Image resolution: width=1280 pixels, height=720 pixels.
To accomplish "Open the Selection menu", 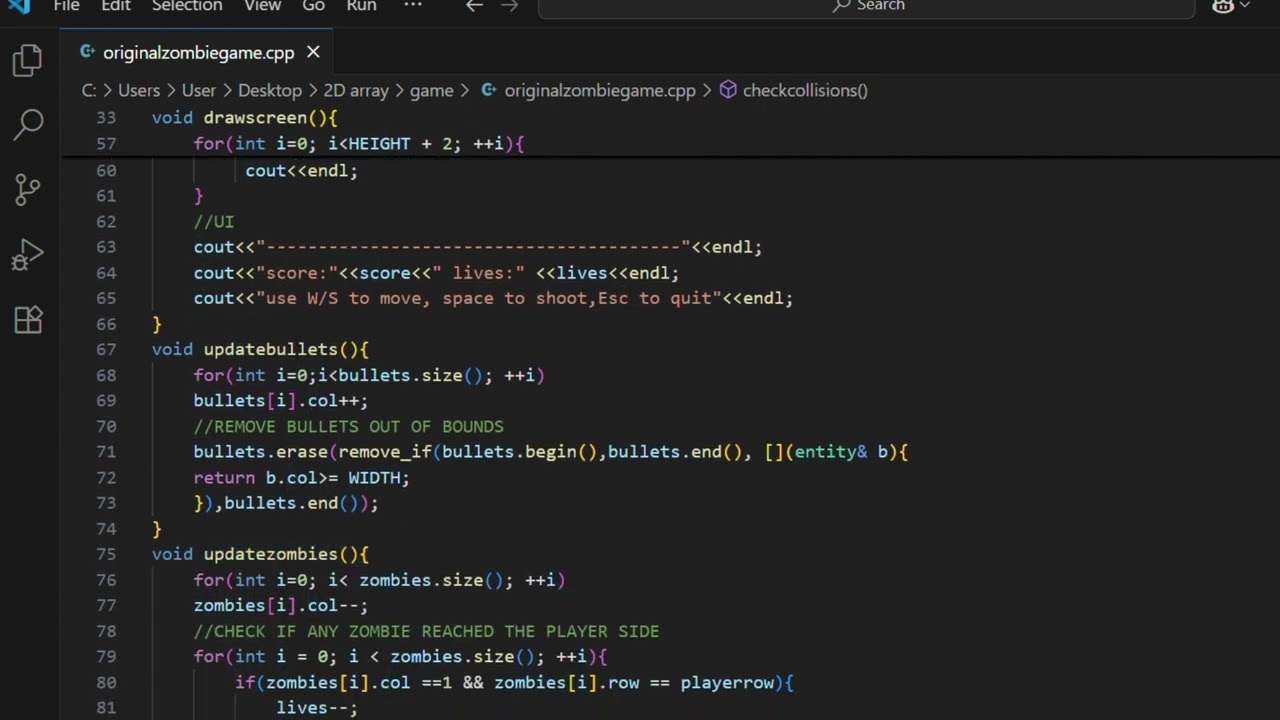I will tap(187, 6).
